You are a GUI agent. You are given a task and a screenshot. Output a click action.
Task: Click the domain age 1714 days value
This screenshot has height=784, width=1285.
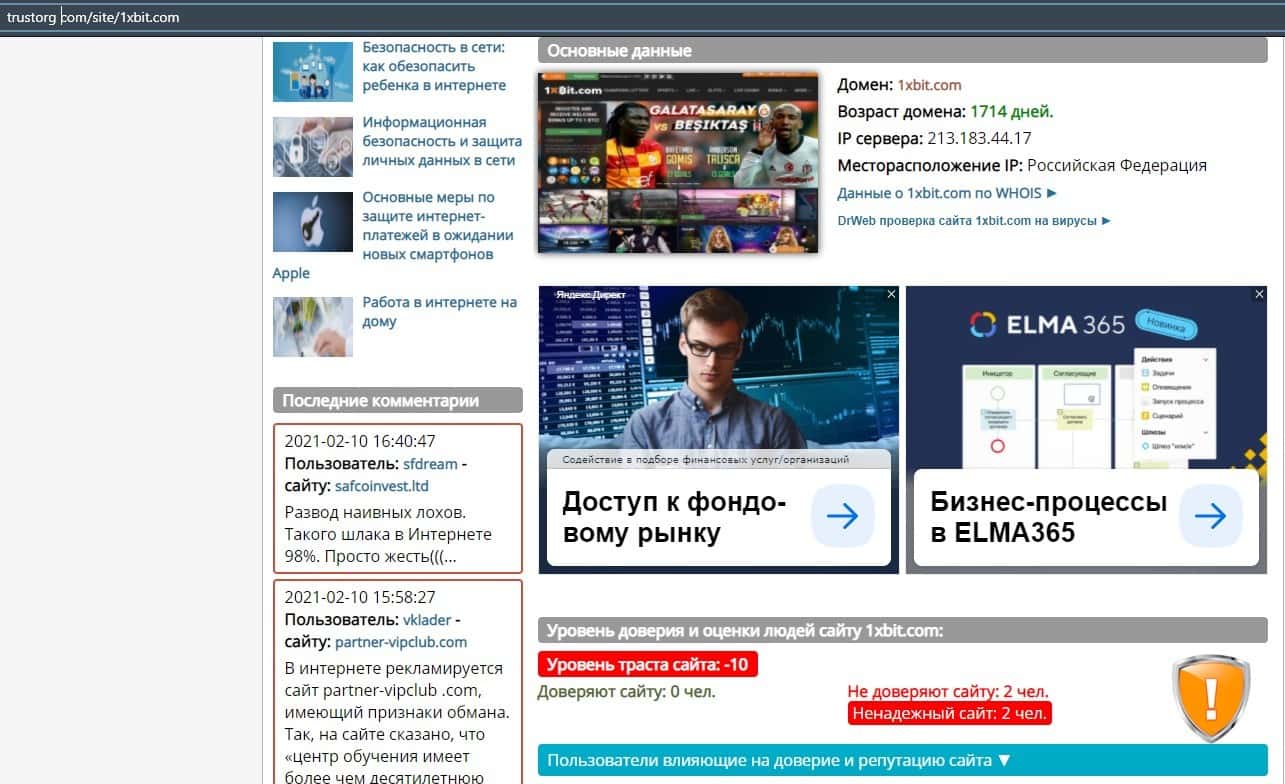click(1011, 112)
